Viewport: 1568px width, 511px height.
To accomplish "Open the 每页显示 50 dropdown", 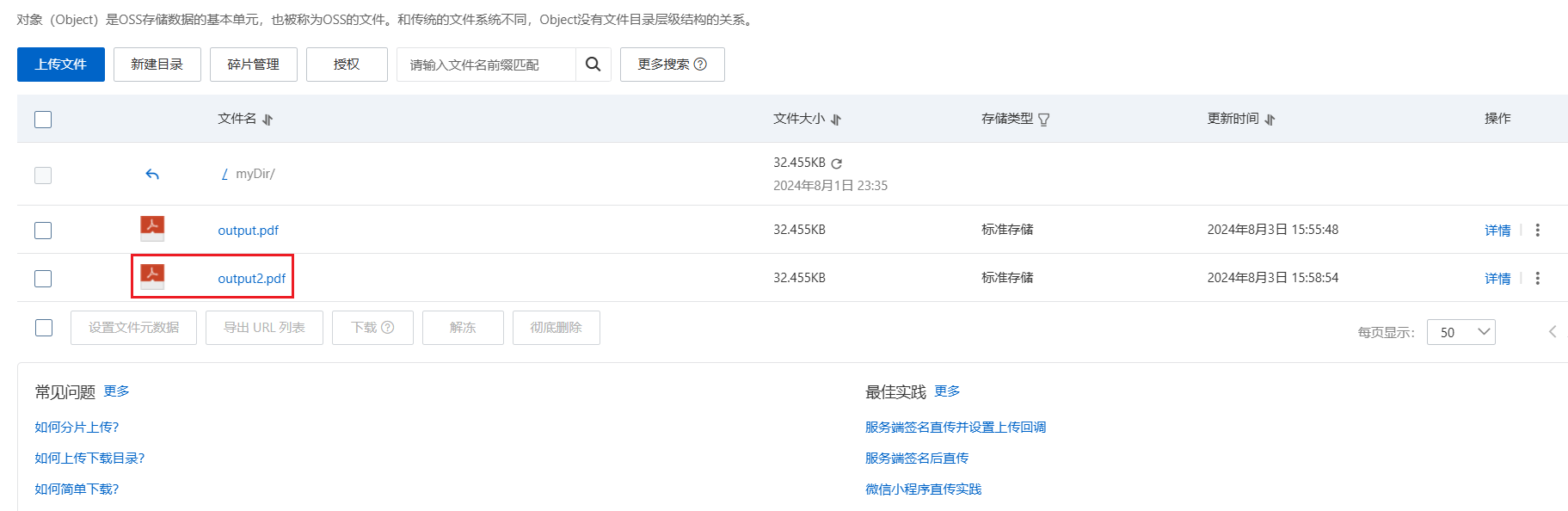I will [x=1460, y=332].
